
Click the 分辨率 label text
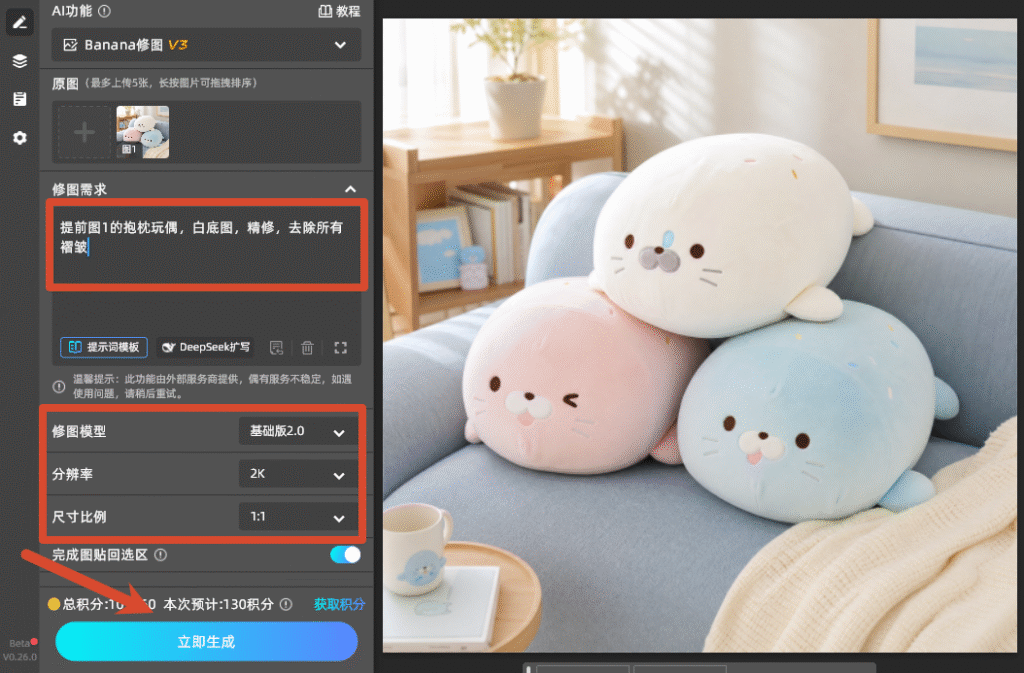[72, 474]
